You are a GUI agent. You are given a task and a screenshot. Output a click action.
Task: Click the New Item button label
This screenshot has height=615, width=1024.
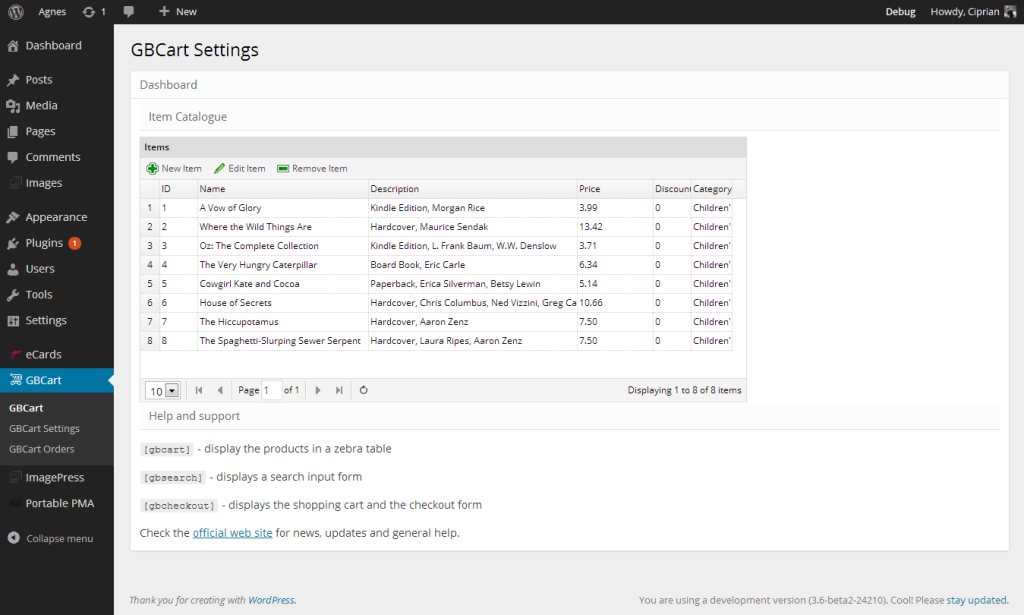182,168
